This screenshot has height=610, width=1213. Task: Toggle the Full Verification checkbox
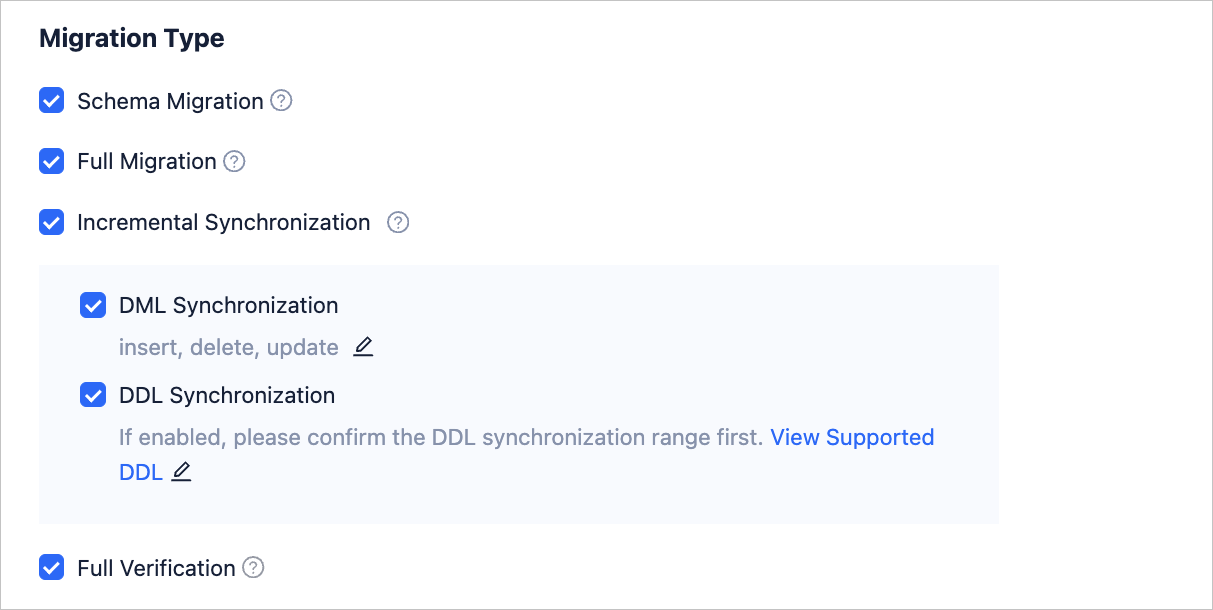pos(52,568)
